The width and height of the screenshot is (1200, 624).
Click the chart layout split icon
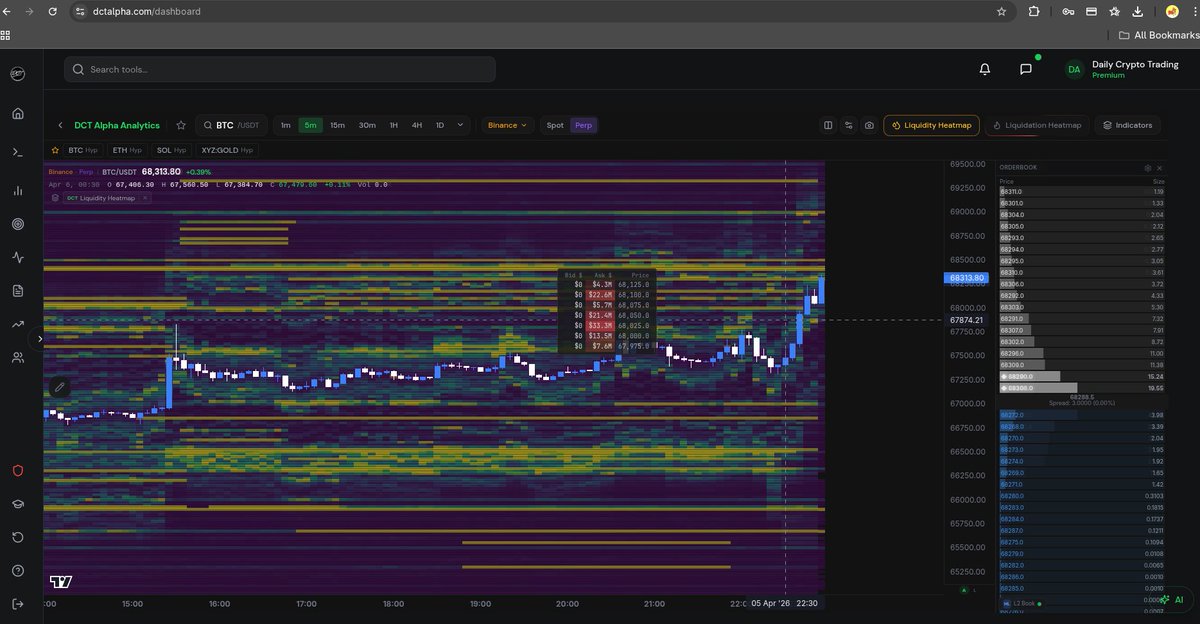[x=828, y=125]
